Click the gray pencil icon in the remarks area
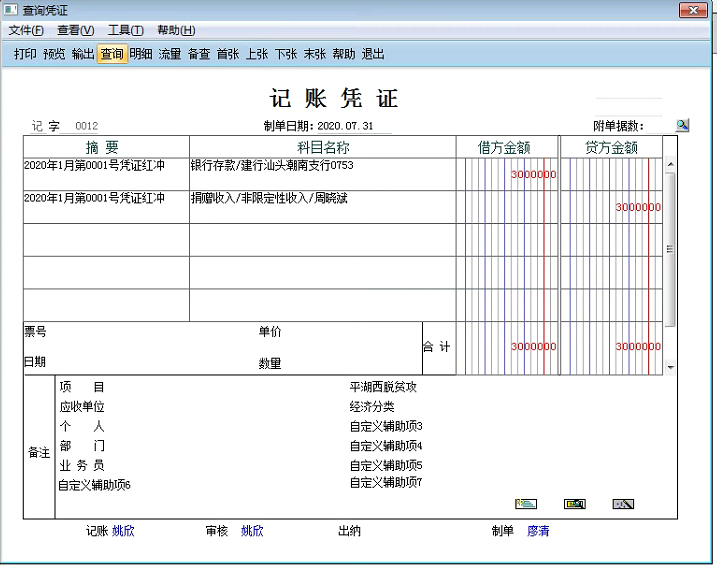 [623, 504]
